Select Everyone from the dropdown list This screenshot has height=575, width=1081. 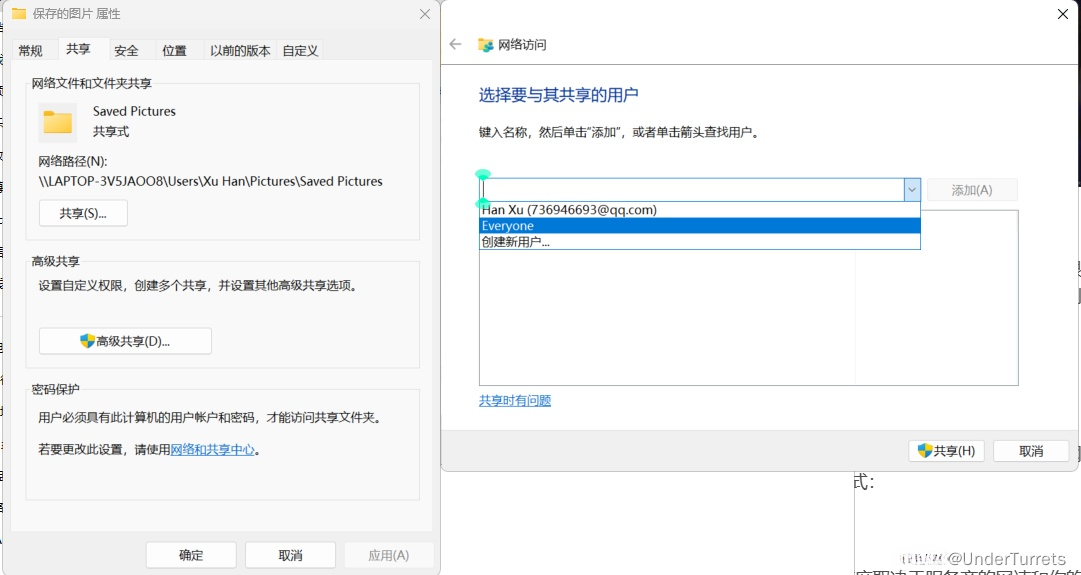699,226
